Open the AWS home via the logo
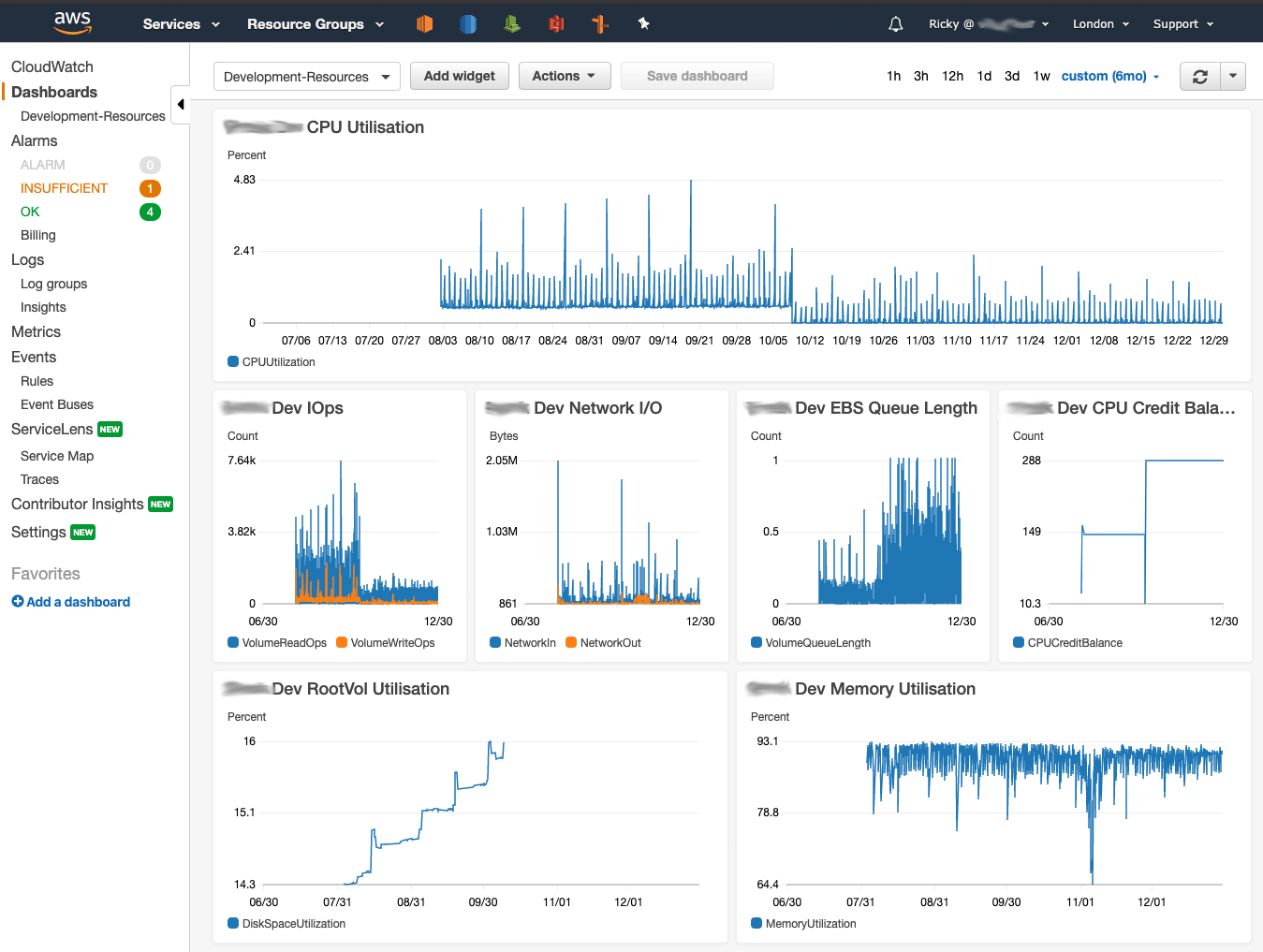This screenshot has width=1263, height=952. [x=73, y=22]
